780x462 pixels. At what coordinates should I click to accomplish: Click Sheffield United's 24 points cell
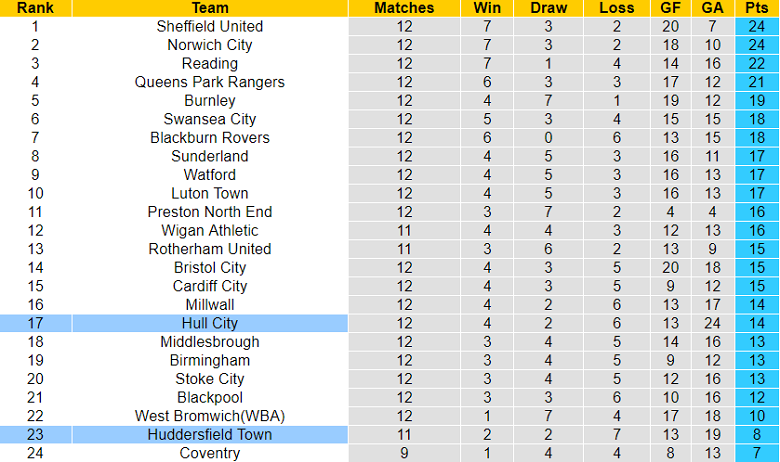point(757,26)
